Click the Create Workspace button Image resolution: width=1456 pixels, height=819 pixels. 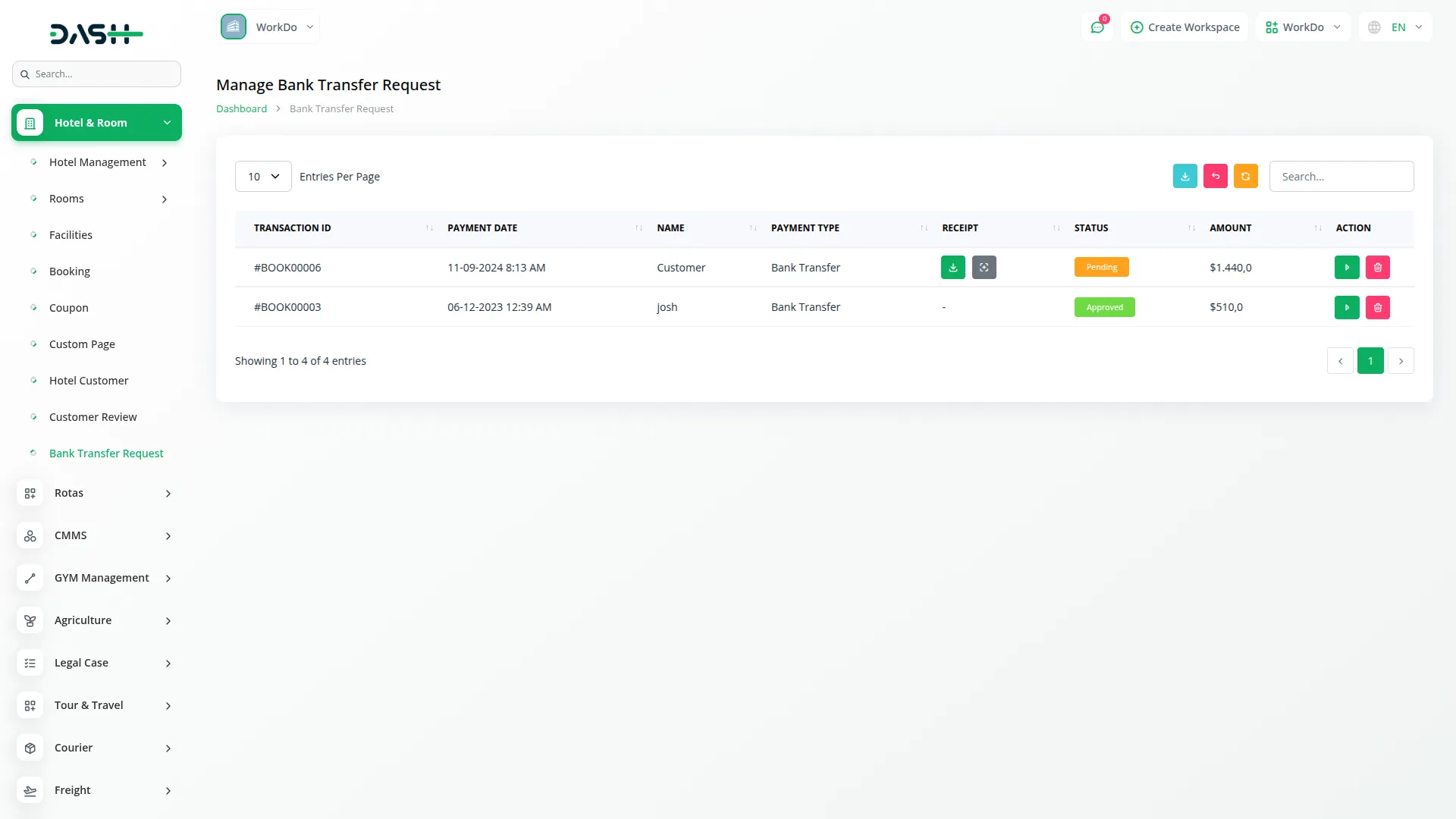1185,27
